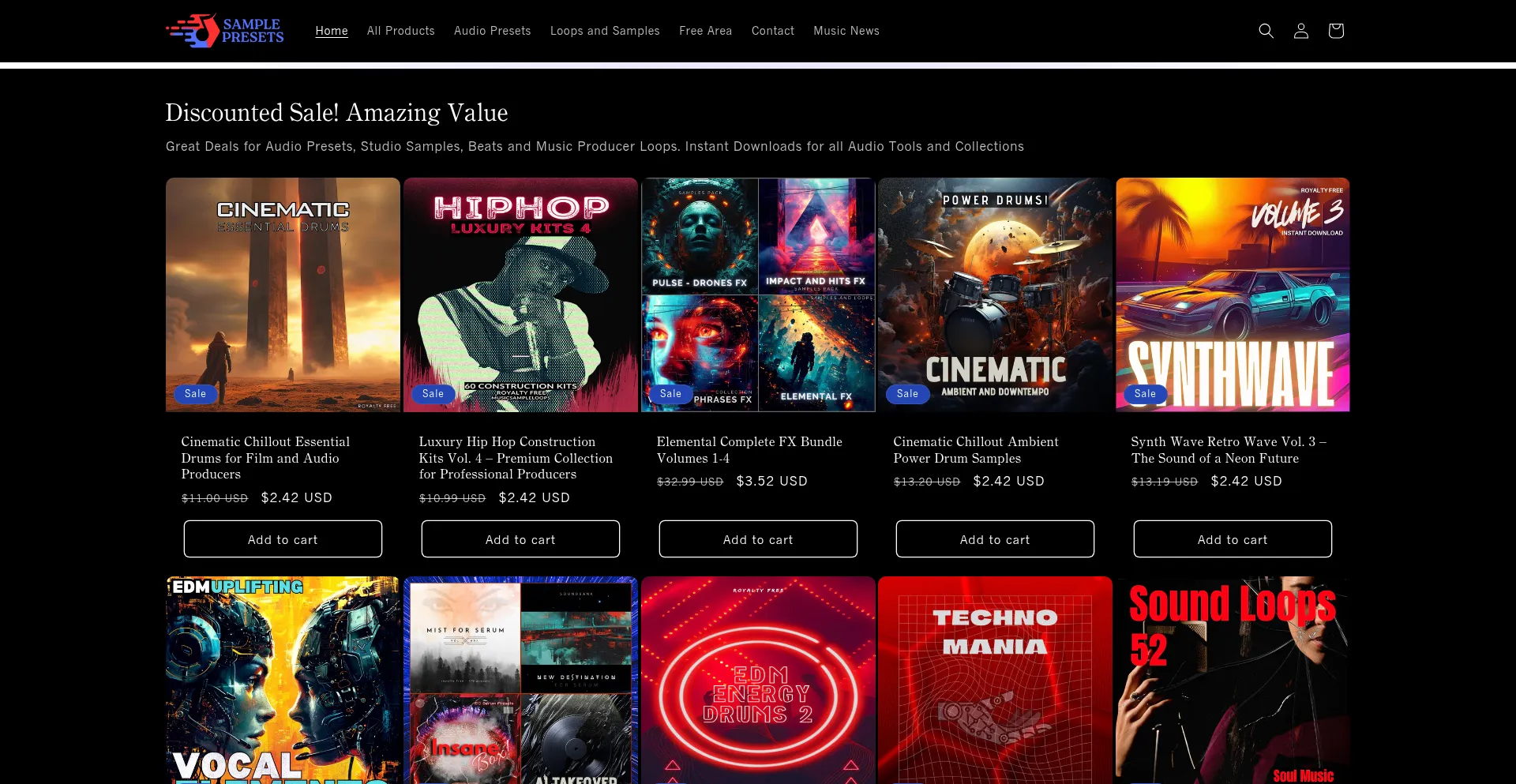Open the Audio Presets menu item

coord(493,31)
